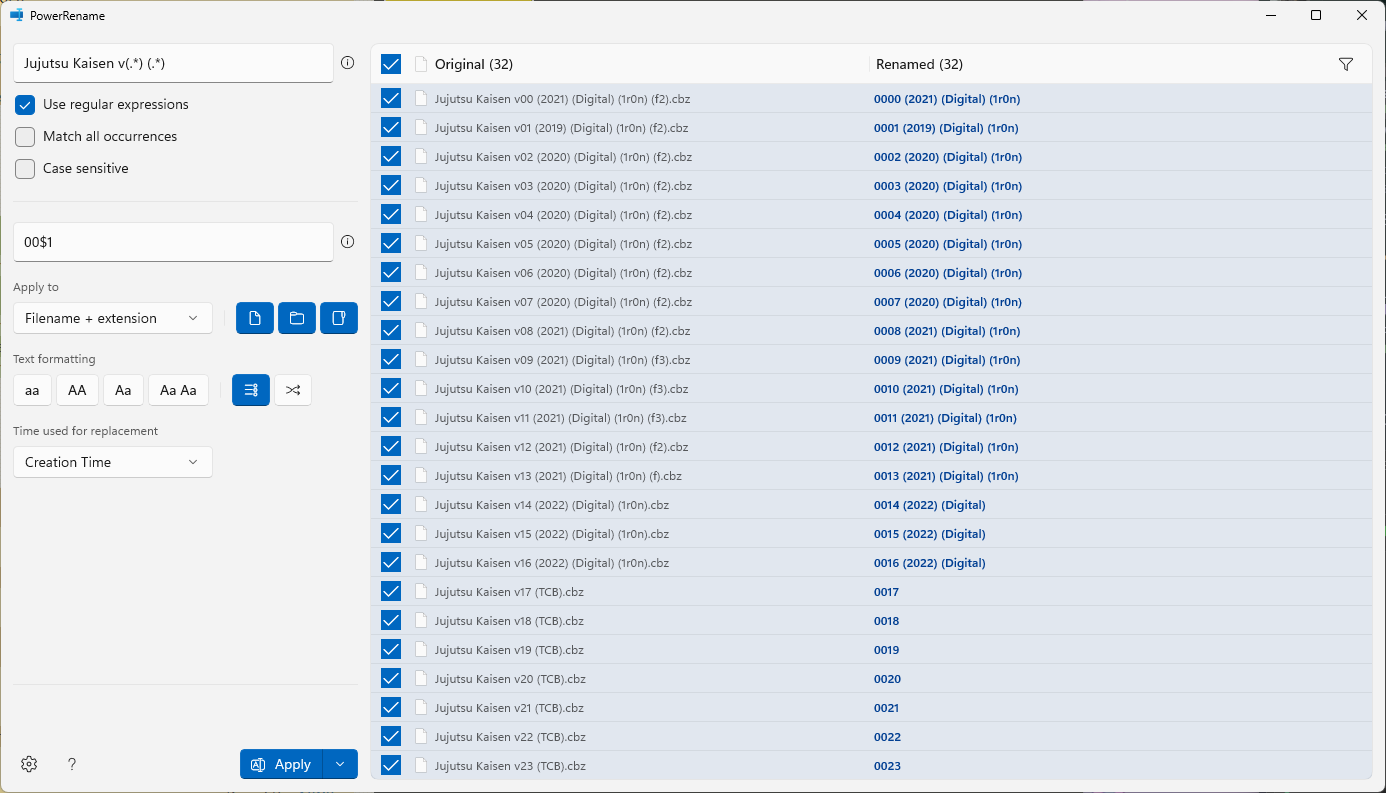Click the info icon beside the replace field
The image size is (1386, 793).
tap(348, 242)
